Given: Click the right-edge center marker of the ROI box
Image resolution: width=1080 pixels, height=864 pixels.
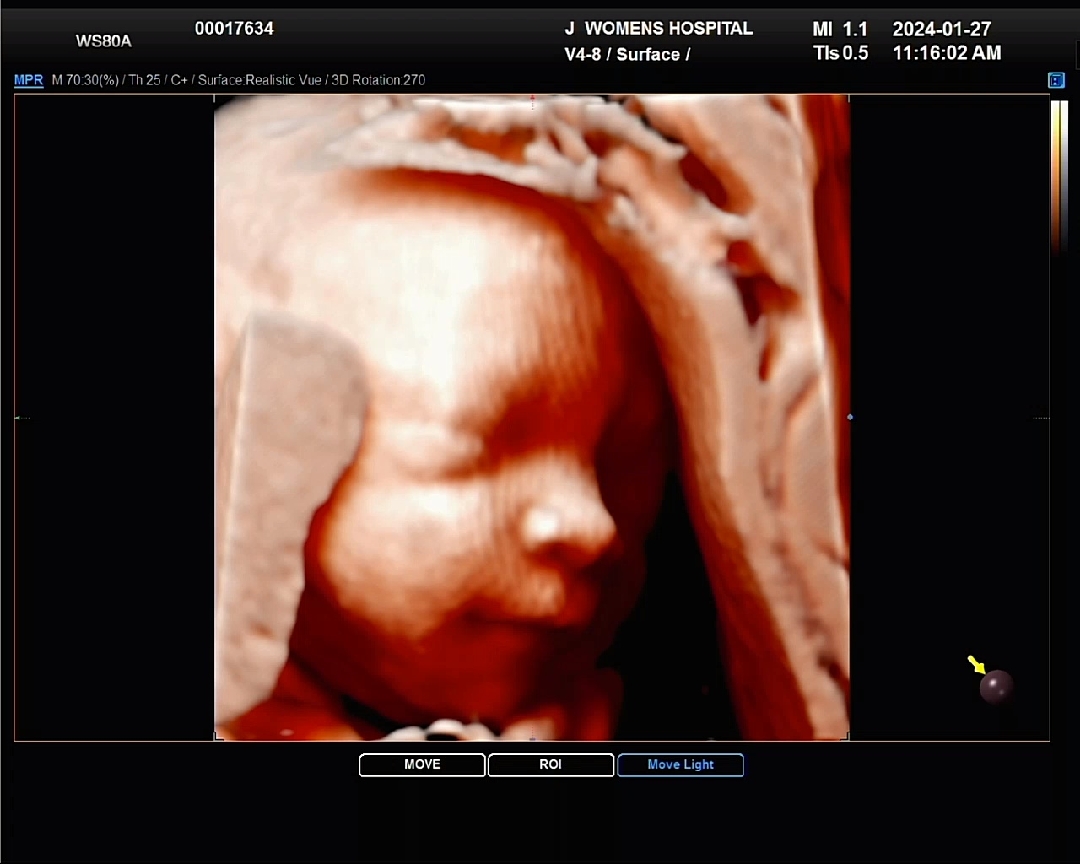Looking at the screenshot, I should [850, 417].
